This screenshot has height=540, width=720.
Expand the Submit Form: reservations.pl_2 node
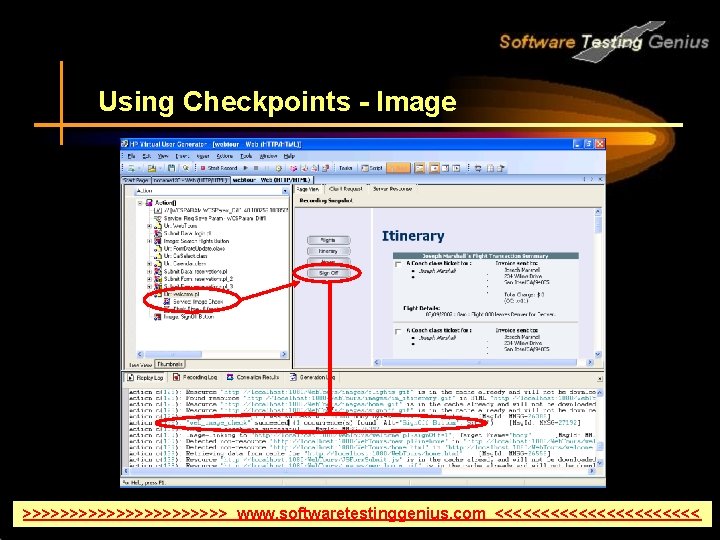[x=149, y=279]
